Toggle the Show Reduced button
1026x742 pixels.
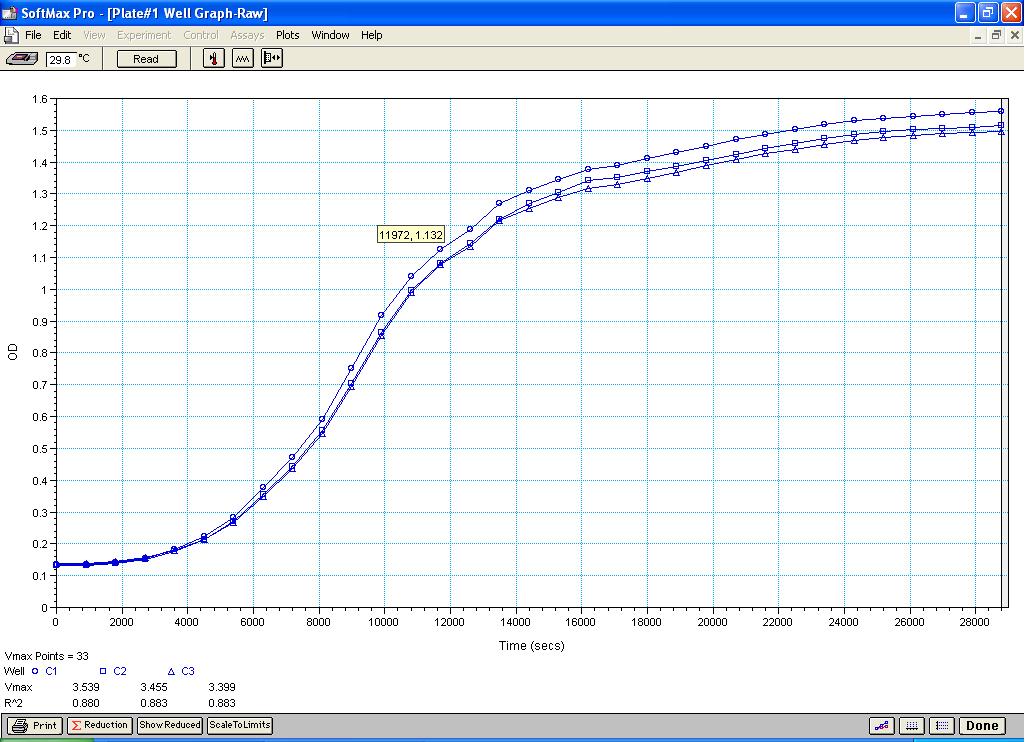[169, 725]
